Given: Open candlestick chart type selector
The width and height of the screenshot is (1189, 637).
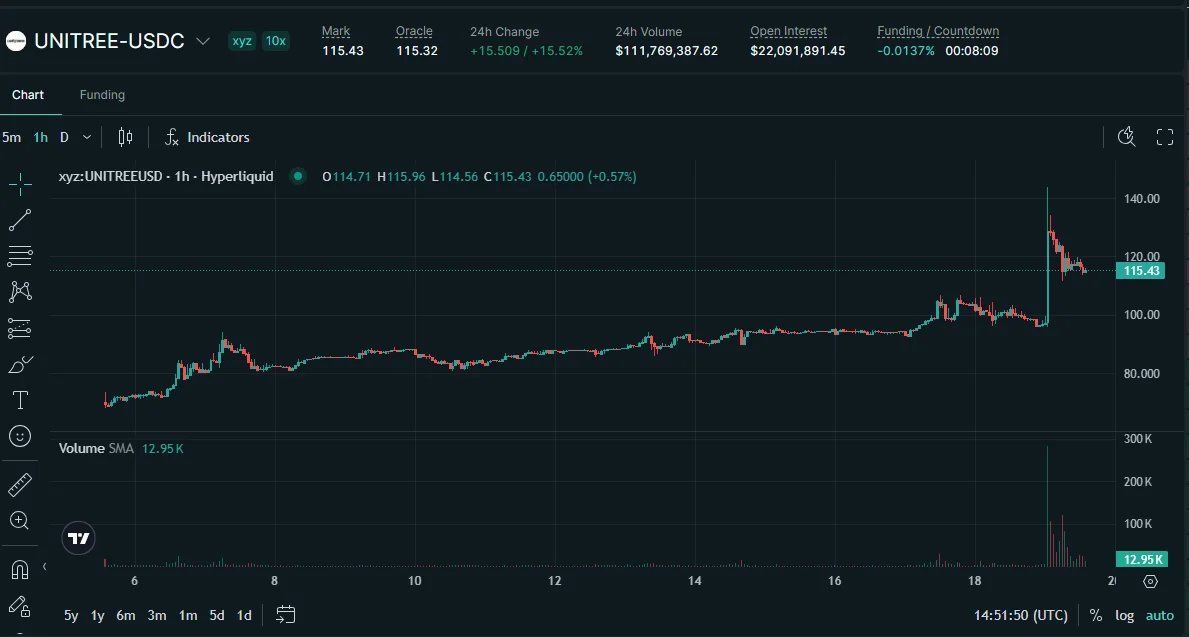Looking at the screenshot, I should pos(125,137).
